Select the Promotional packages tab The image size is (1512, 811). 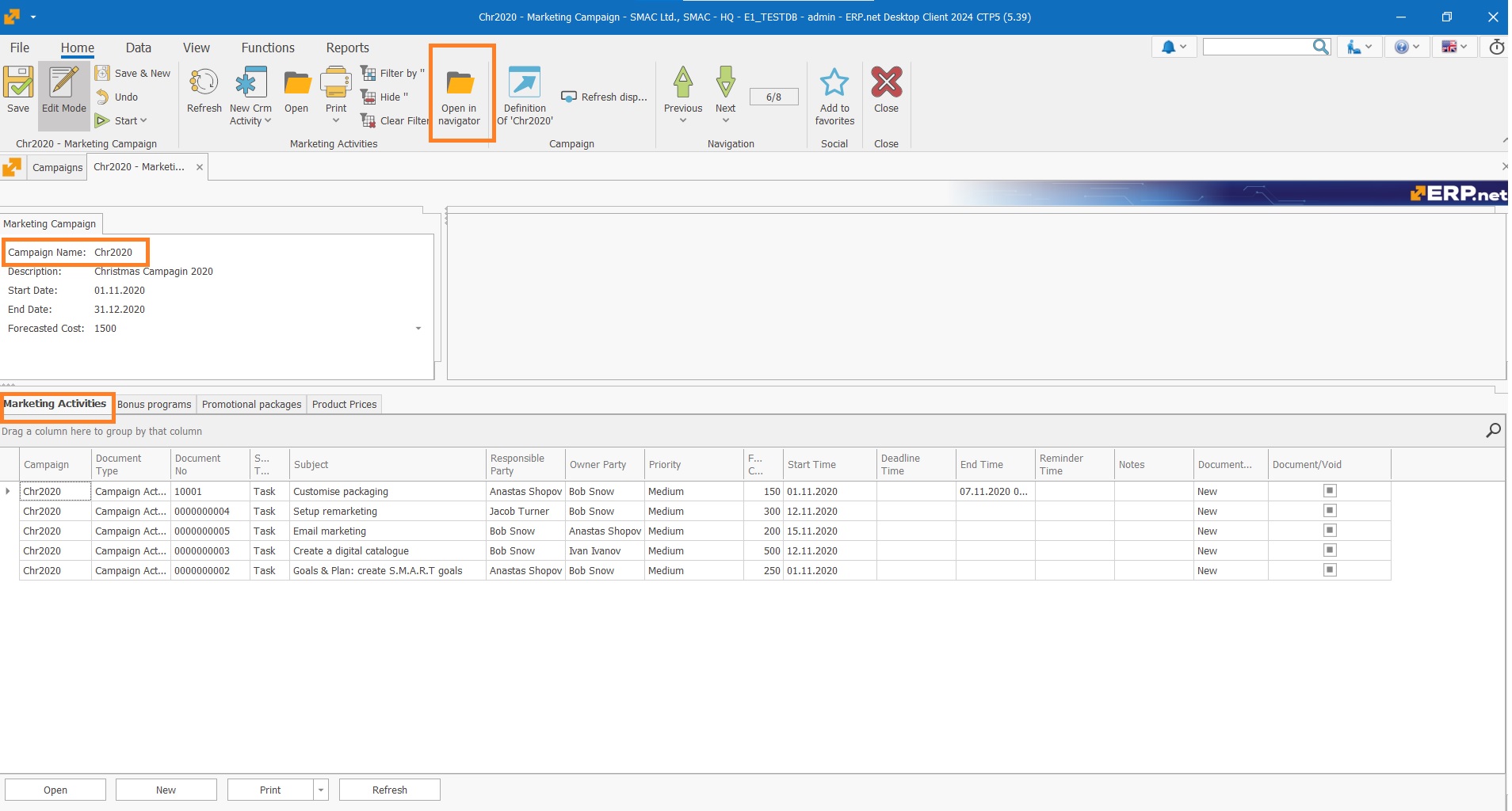(x=252, y=404)
